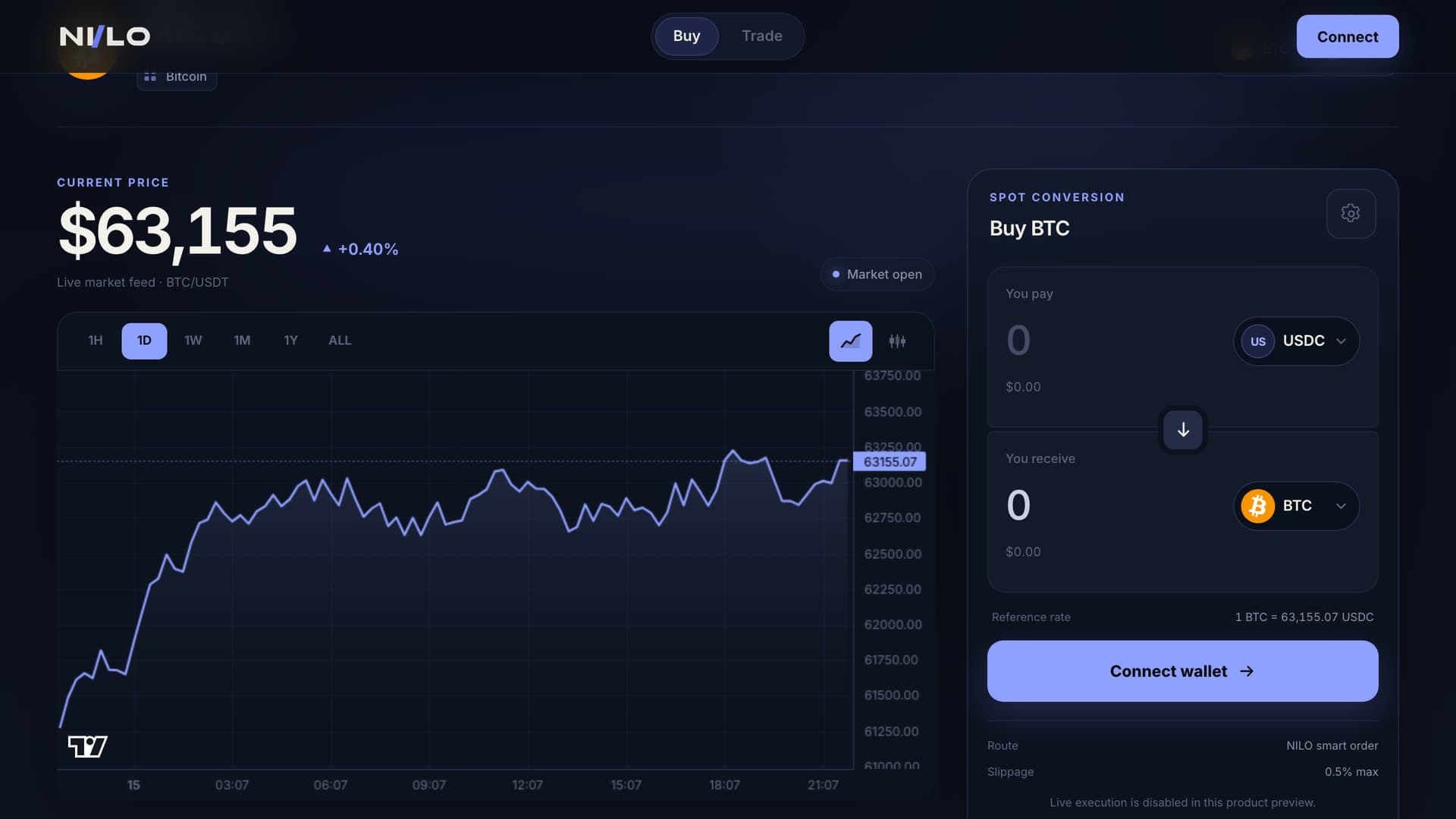
Task: Click the reference rate value 63,155.07 USDC
Action: 1304,617
